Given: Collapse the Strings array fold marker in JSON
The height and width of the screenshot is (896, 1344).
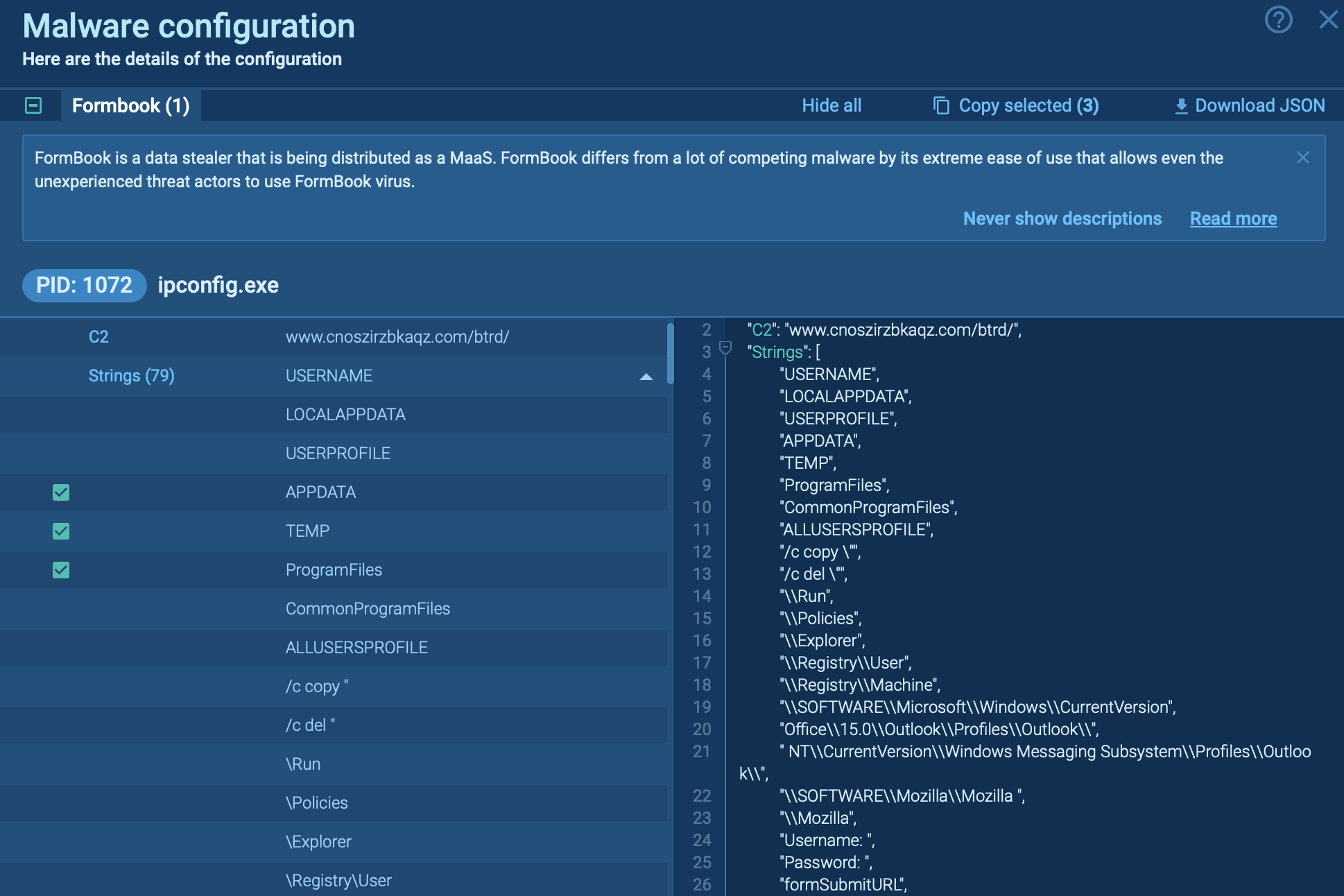Looking at the screenshot, I should tap(725, 348).
